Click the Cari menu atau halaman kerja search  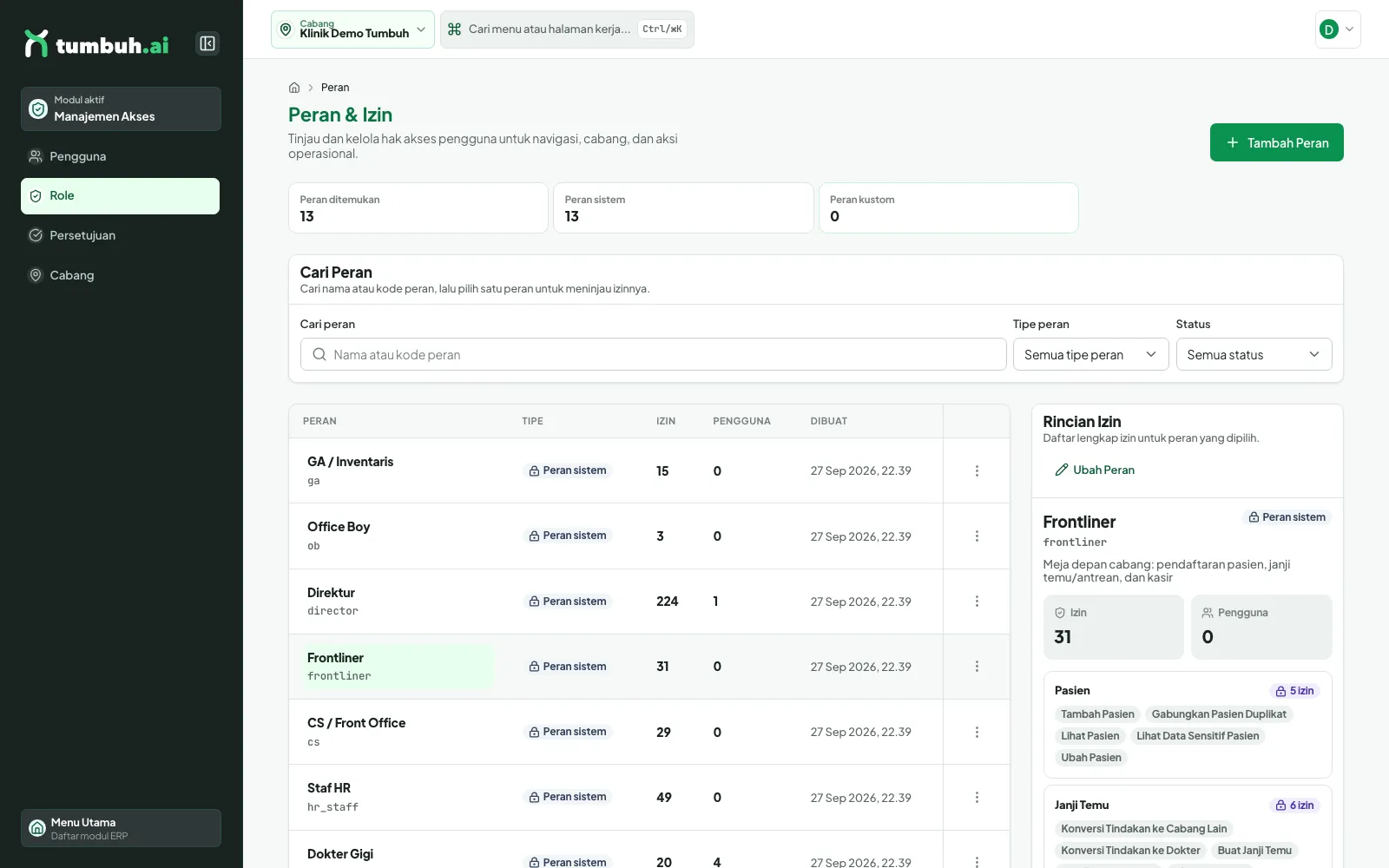point(567,30)
